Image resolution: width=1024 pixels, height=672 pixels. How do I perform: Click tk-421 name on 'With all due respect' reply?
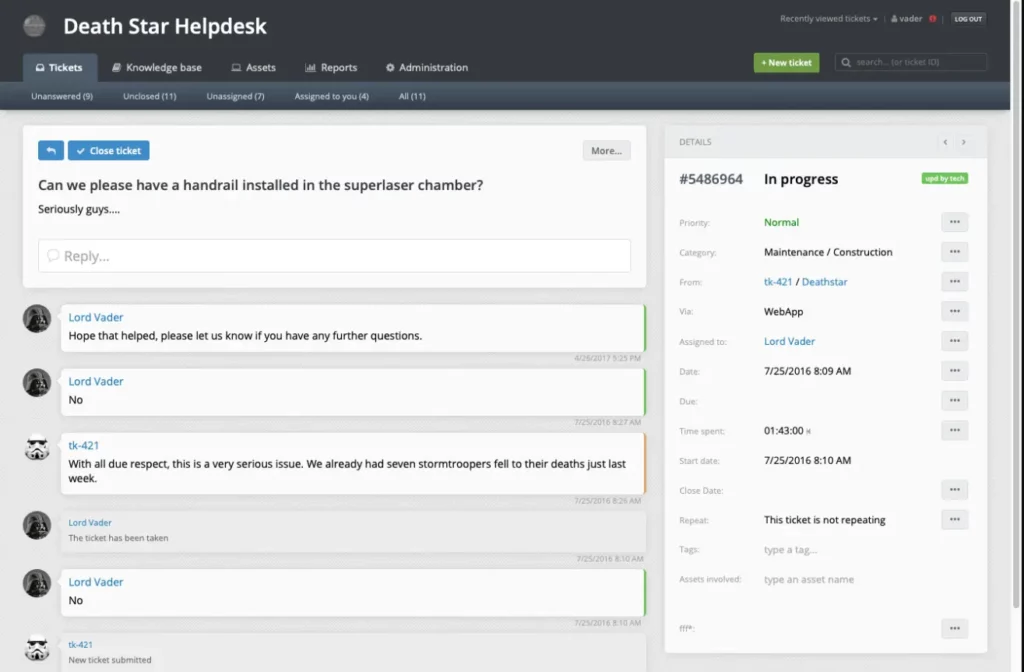point(84,445)
